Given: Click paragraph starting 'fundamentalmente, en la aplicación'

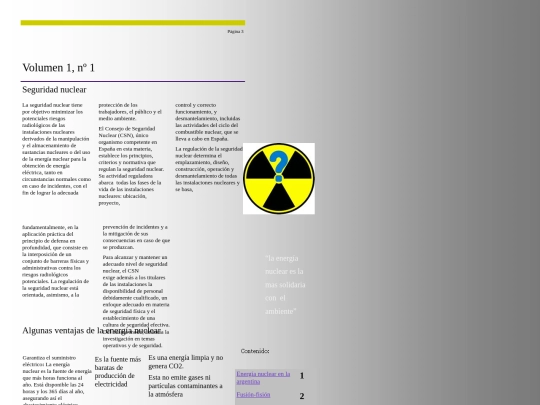Looking at the screenshot, I should tap(55, 261).
